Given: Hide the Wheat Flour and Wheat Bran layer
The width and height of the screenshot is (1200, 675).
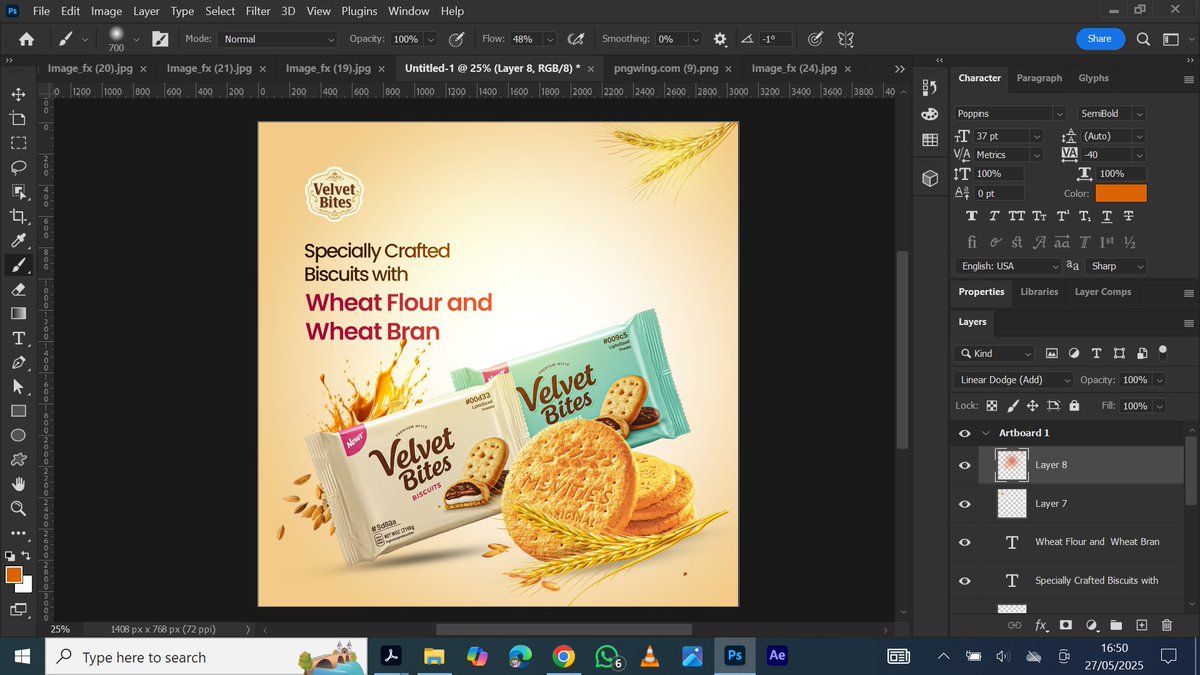Looking at the screenshot, I should point(965,542).
